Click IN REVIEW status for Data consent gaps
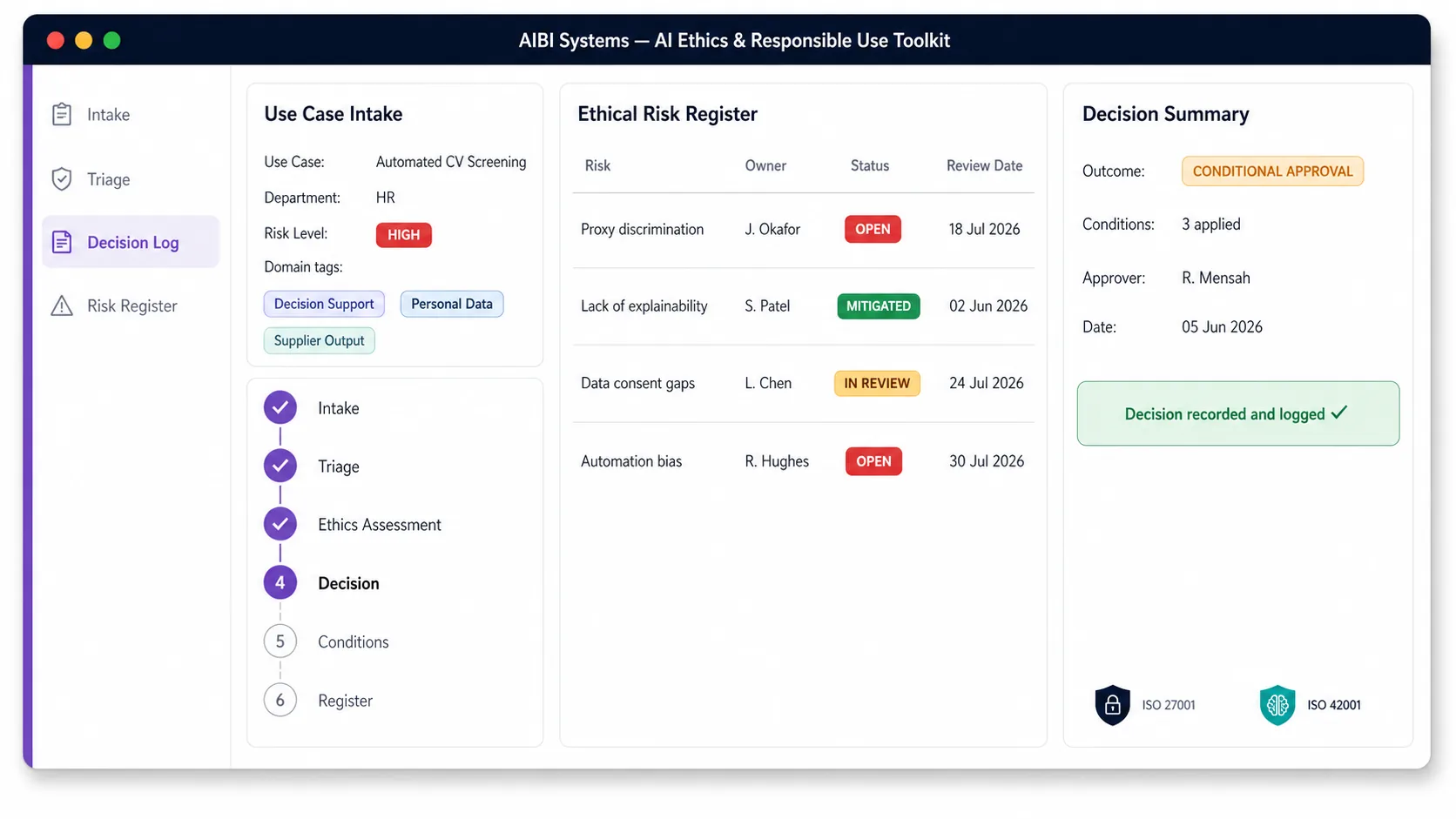1456x819 pixels. pyautogui.click(x=877, y=383)
